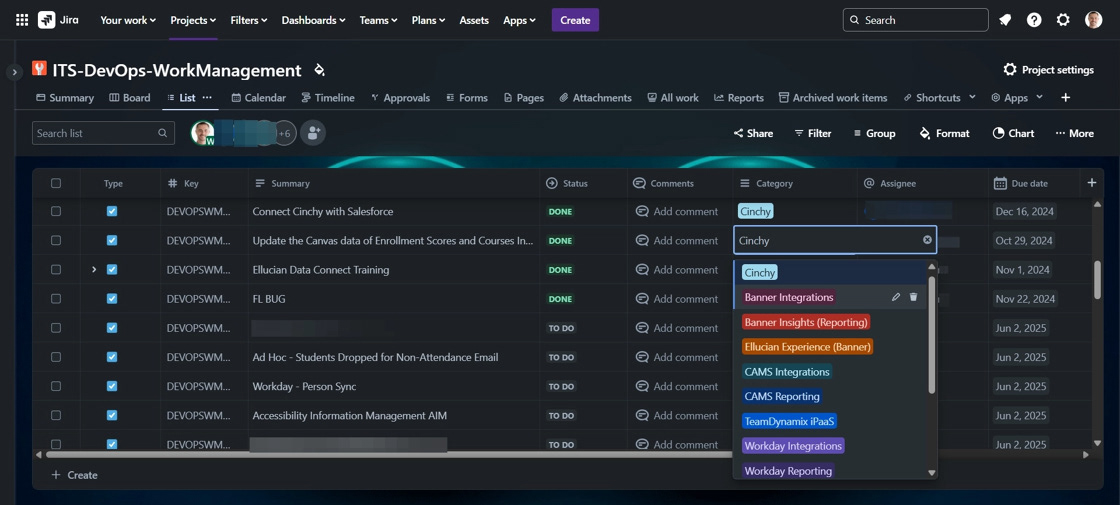Click task type icon on Connect Cinchy row
Viewport: 1120px width, 505px height.
click(111, 211)
